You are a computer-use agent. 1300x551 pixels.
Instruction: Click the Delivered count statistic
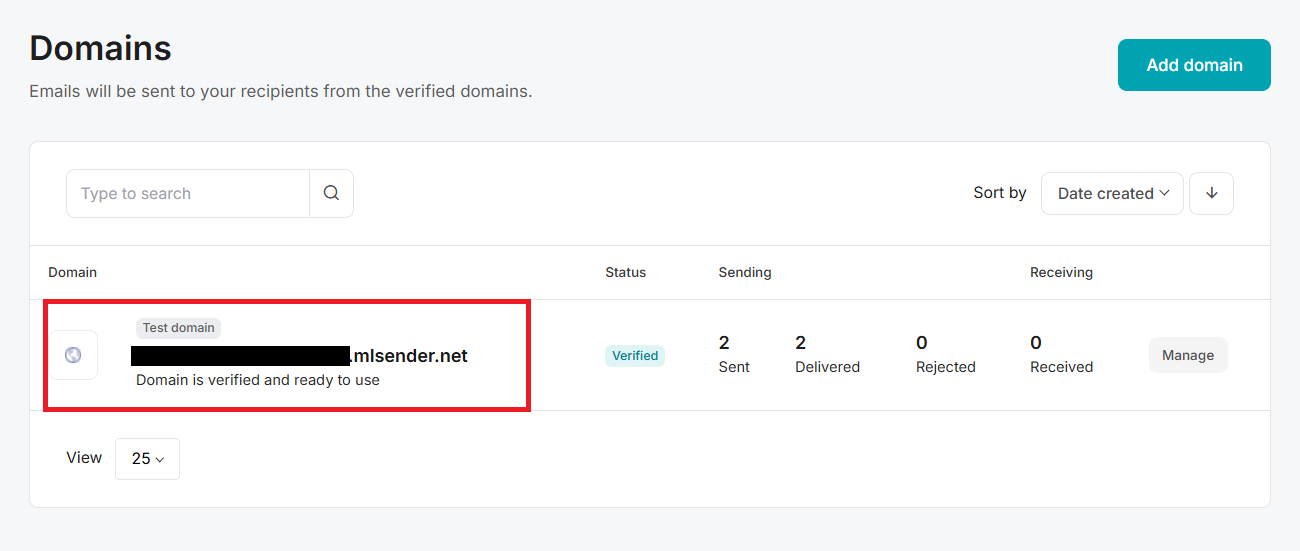[x=827, y=354]
